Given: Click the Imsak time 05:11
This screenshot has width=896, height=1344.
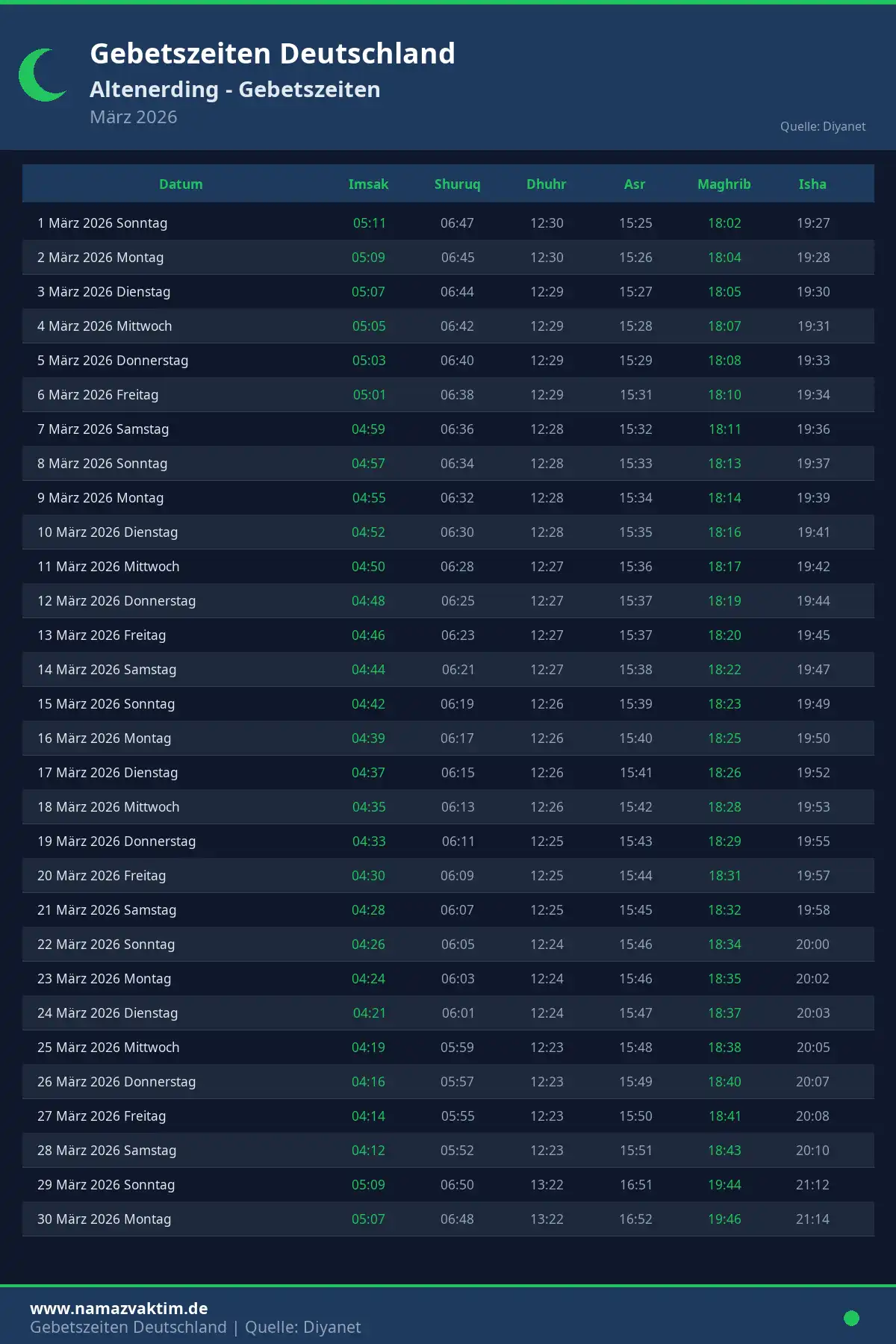Looking at the screenshot, I should point(369,223).
